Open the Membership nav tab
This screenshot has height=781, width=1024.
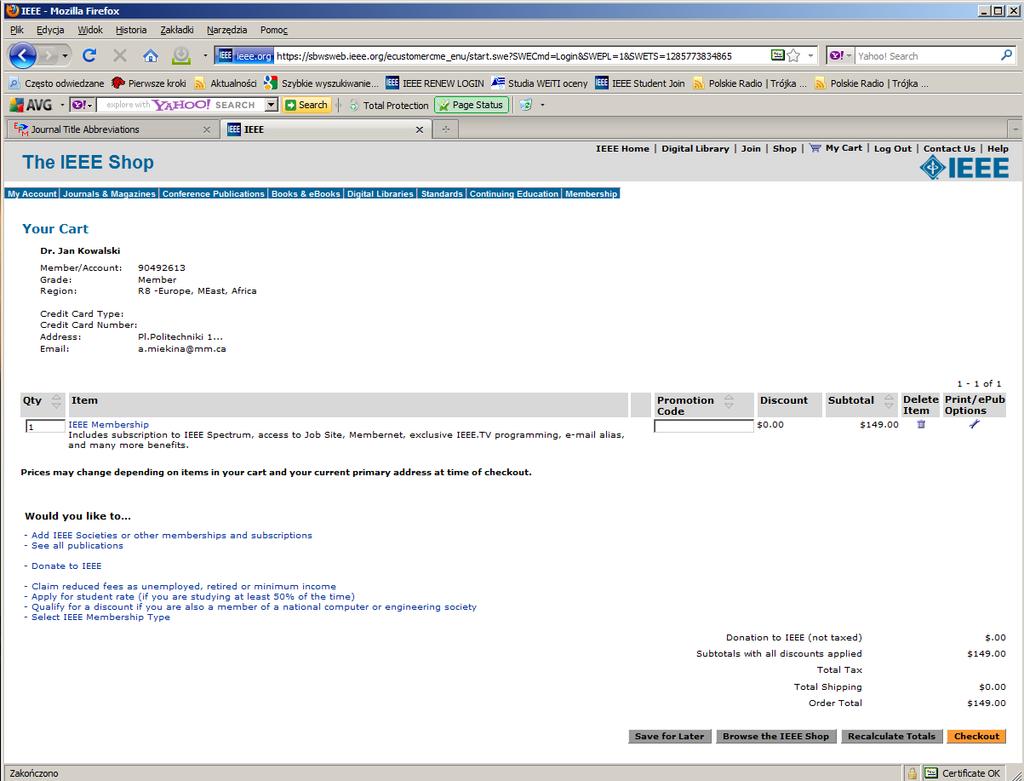click(x=591, y=193)
